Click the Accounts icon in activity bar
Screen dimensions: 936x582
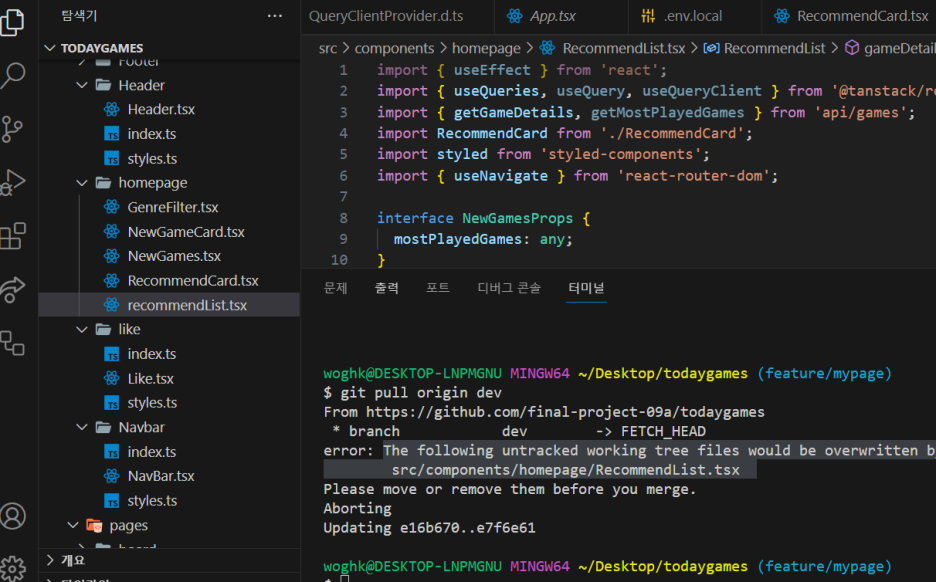pos(13,516)
